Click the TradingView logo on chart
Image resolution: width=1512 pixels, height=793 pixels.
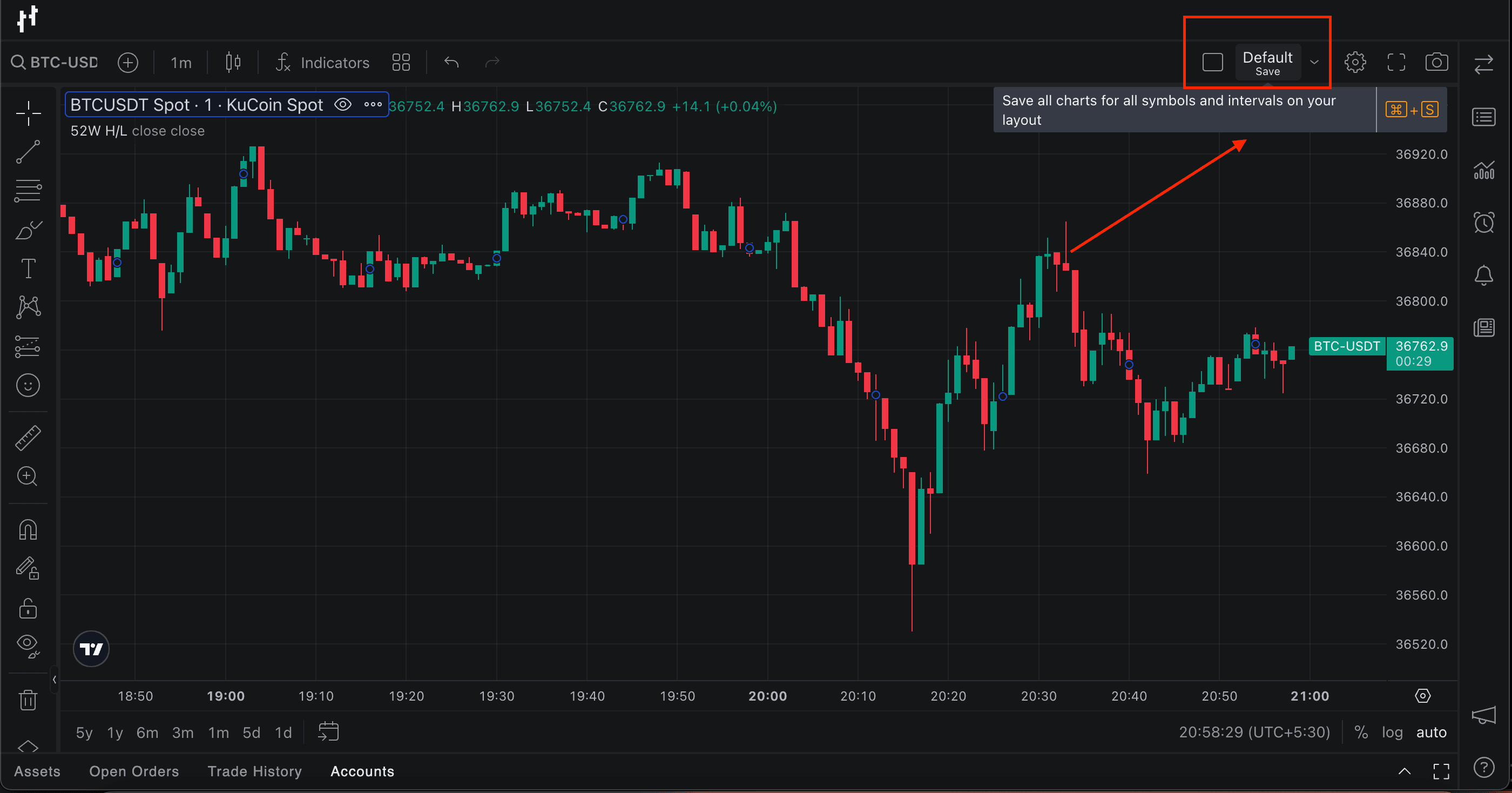pyautogui.click(x=91, y=649)
